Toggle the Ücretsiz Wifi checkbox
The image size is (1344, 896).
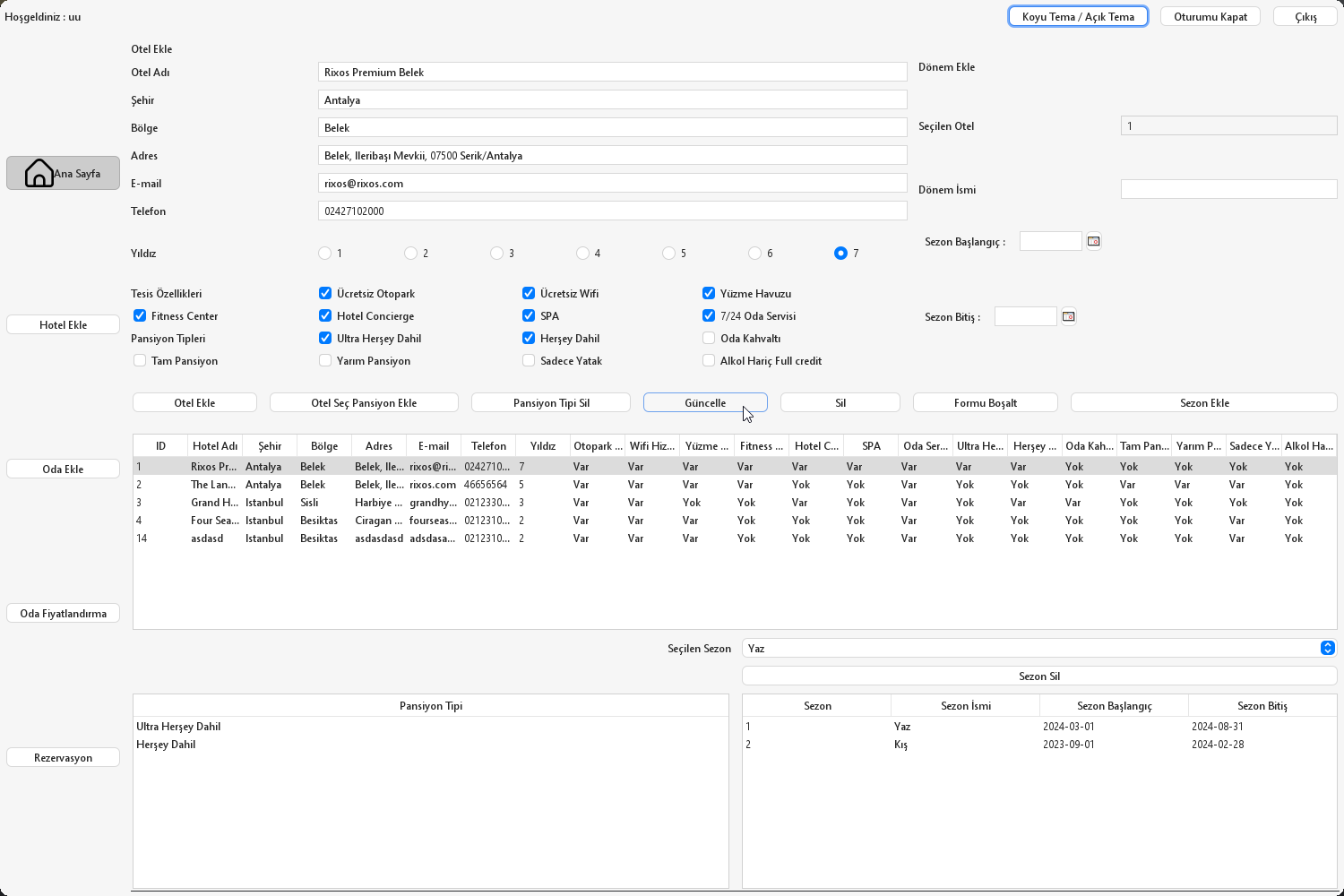click(529, 293)
